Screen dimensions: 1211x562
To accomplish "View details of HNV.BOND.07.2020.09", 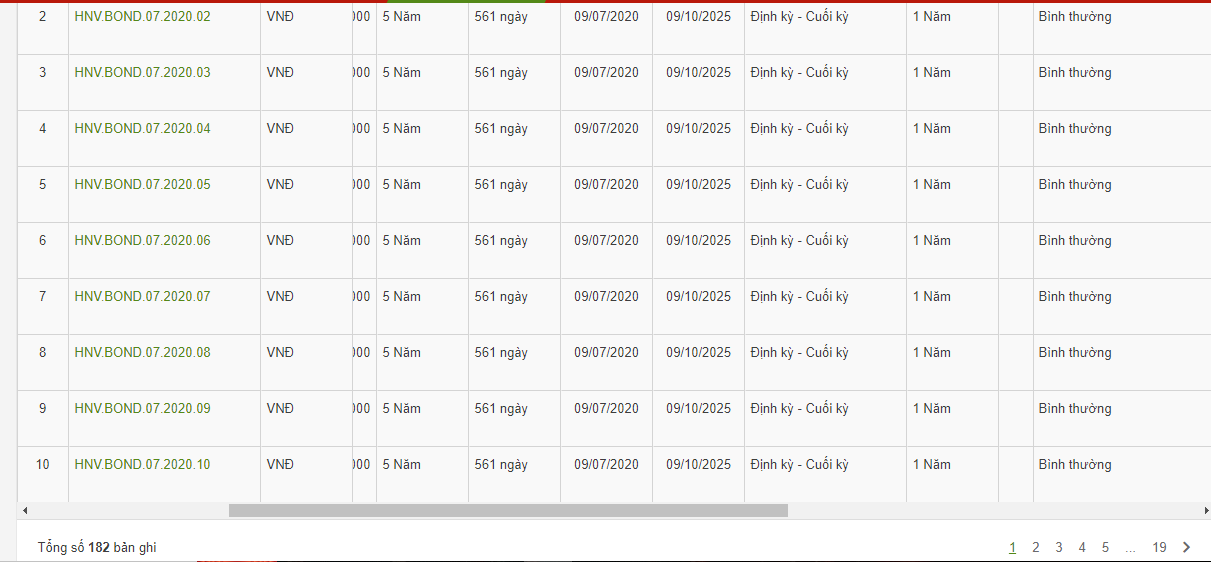I will [142, 409].
